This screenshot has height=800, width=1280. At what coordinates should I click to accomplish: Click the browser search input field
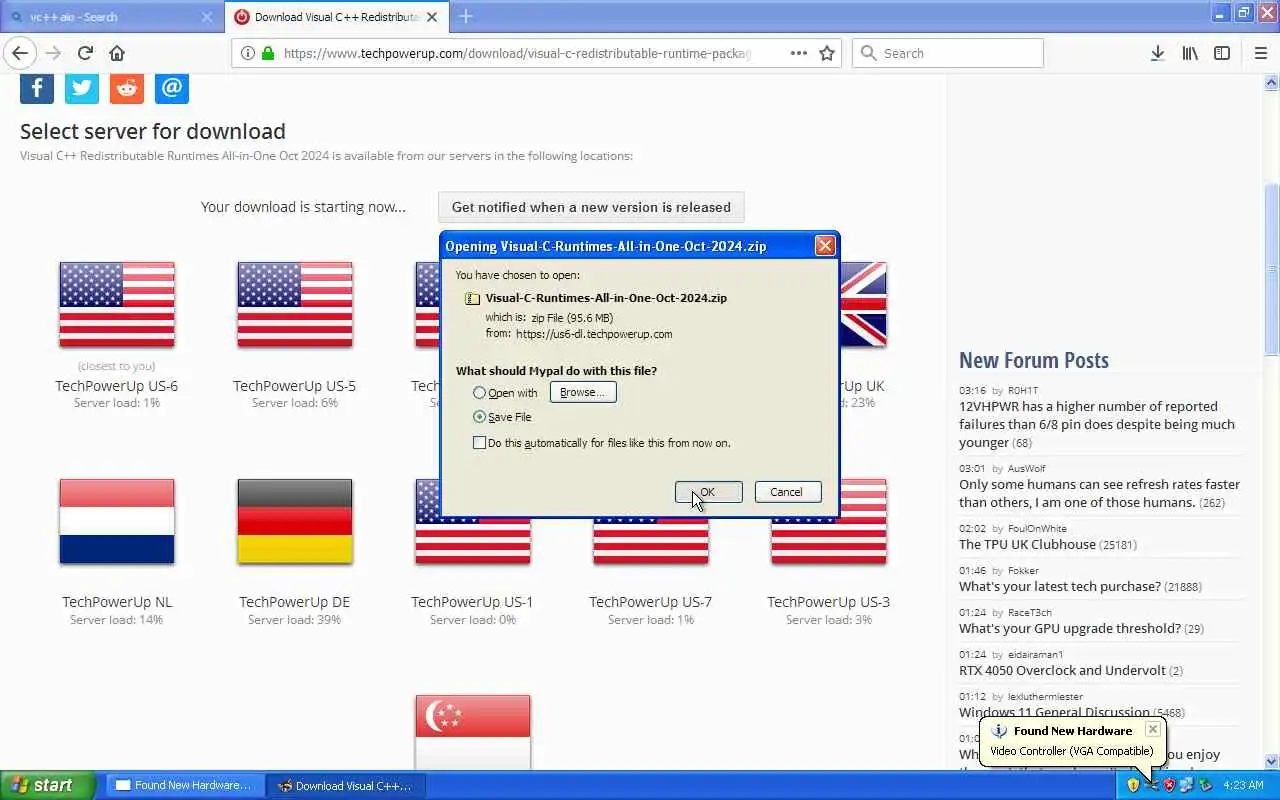click(948, 53)
